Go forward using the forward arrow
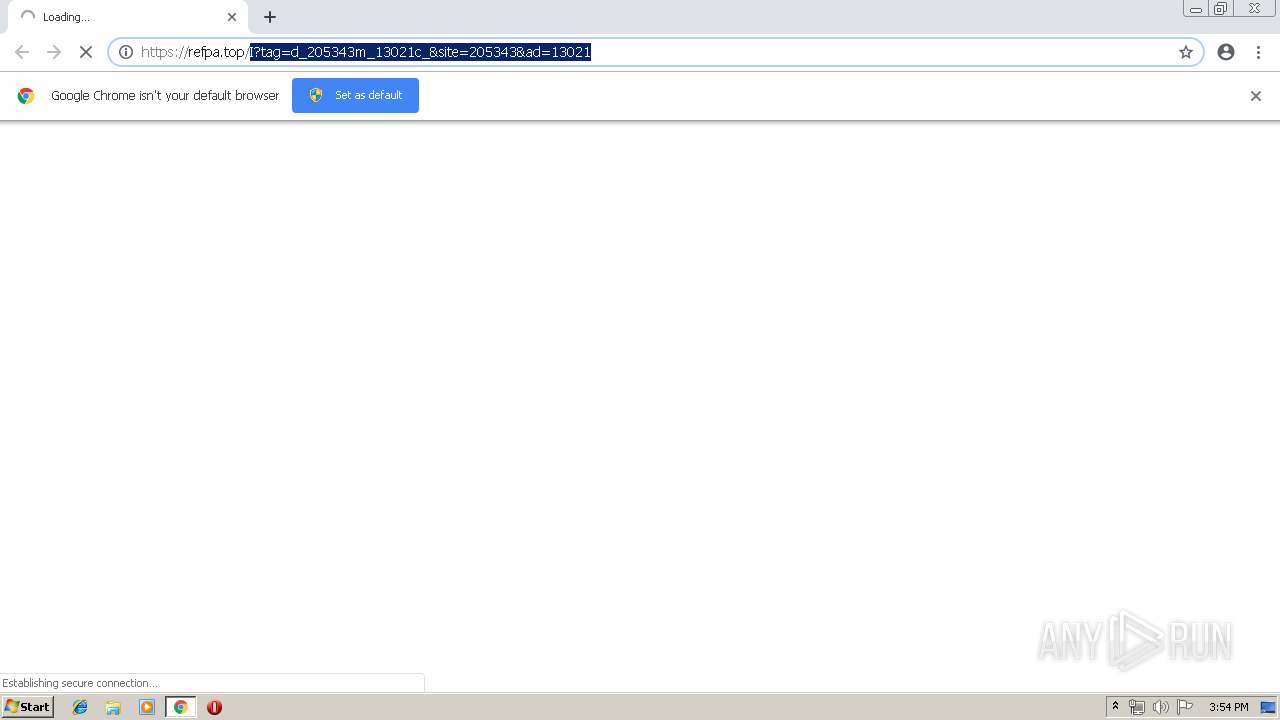Viewport: 1280px width, 720px height. pyautogui.click(x=54, y=52)
